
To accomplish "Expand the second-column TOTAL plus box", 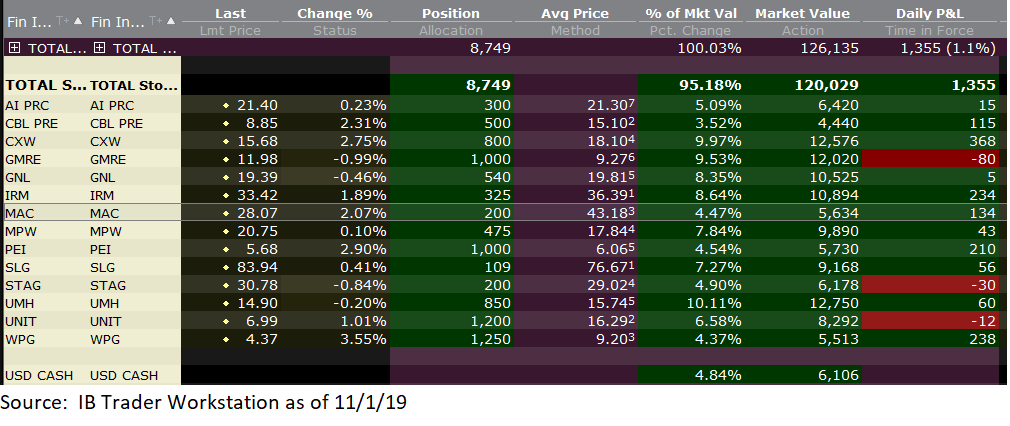I will click(99, 48).
